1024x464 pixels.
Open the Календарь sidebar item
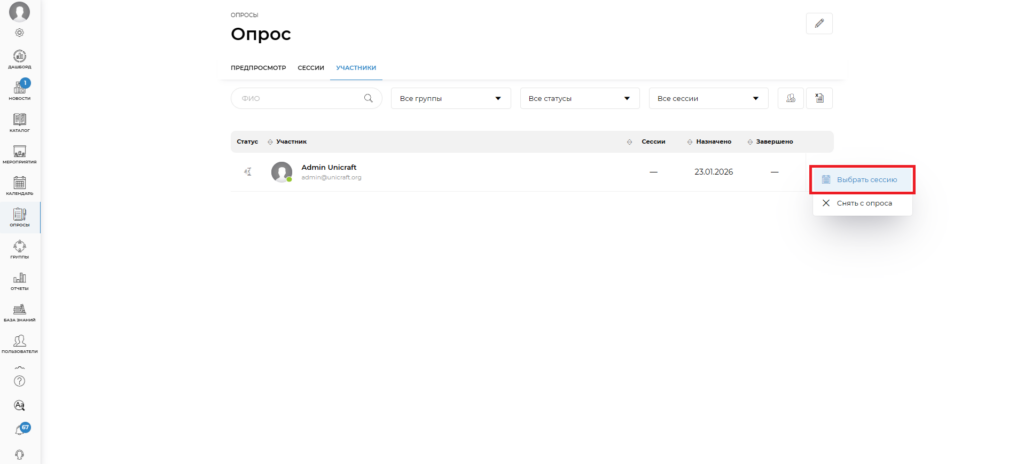[20, 185]
